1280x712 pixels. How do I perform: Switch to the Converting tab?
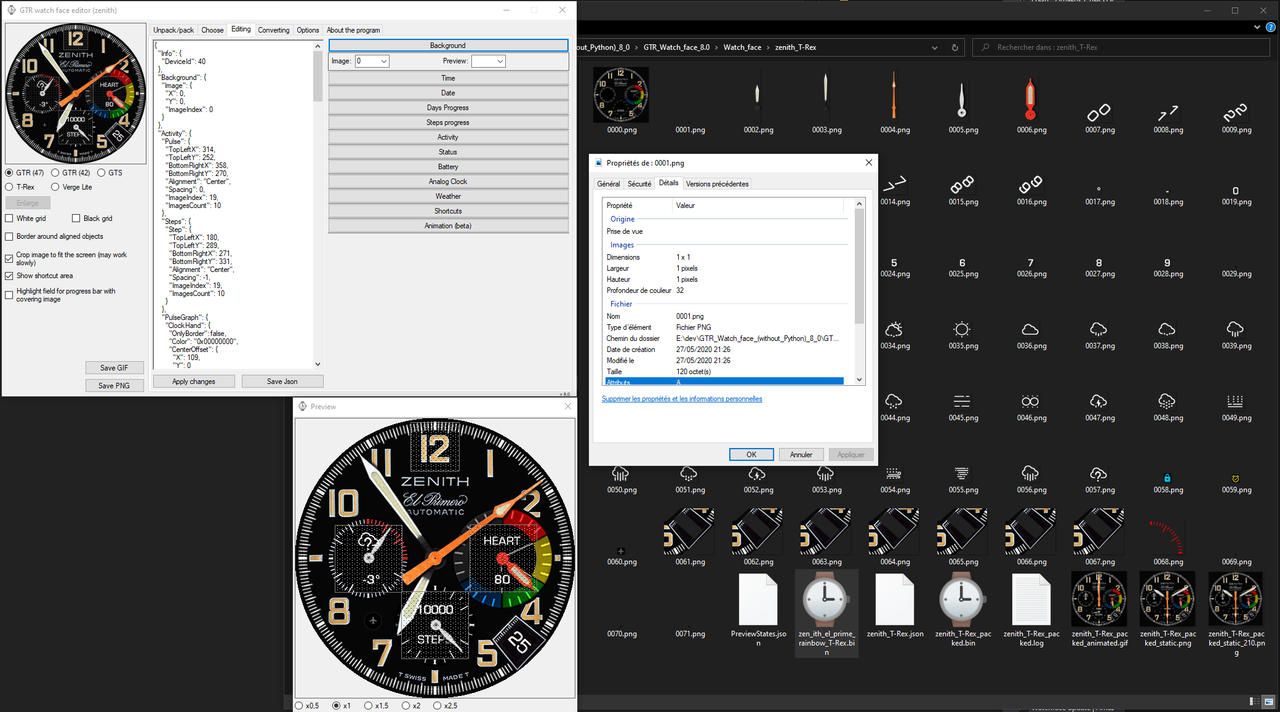[274, 30]
